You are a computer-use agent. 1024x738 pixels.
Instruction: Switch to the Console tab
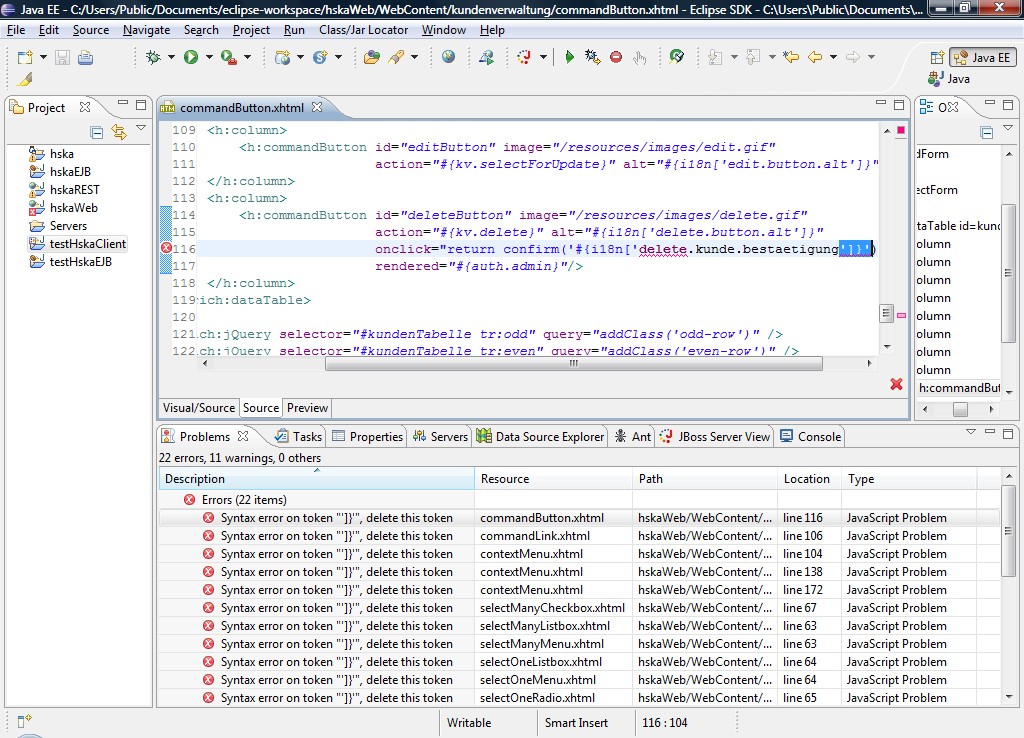(x=810, y=437)
